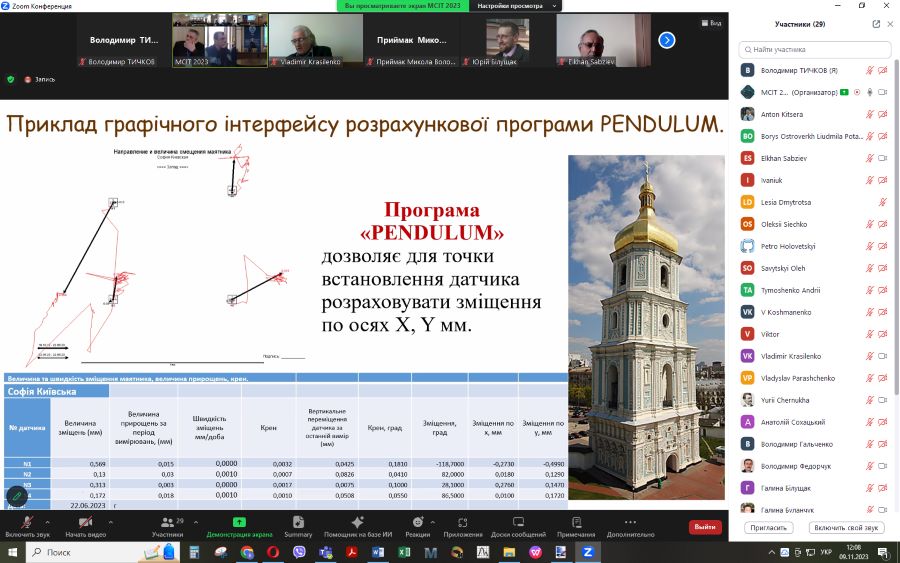The image size is (900, 563).
Task: Focus the Найти участника search field
Action: point(814,49)
